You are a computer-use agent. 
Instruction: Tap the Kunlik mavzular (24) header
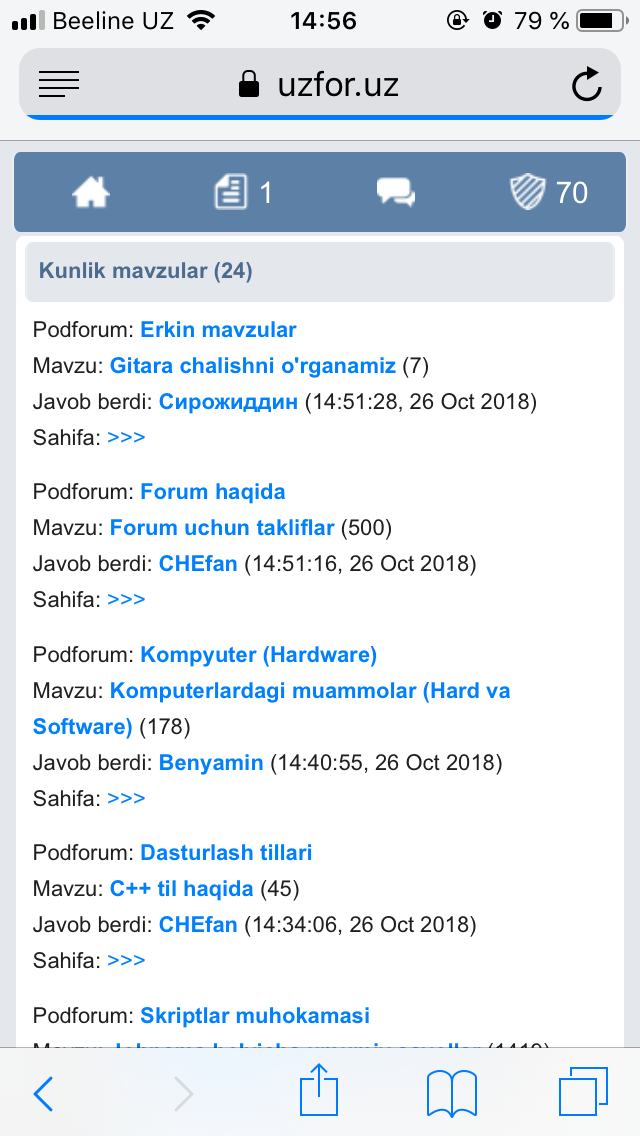point(146,270)
